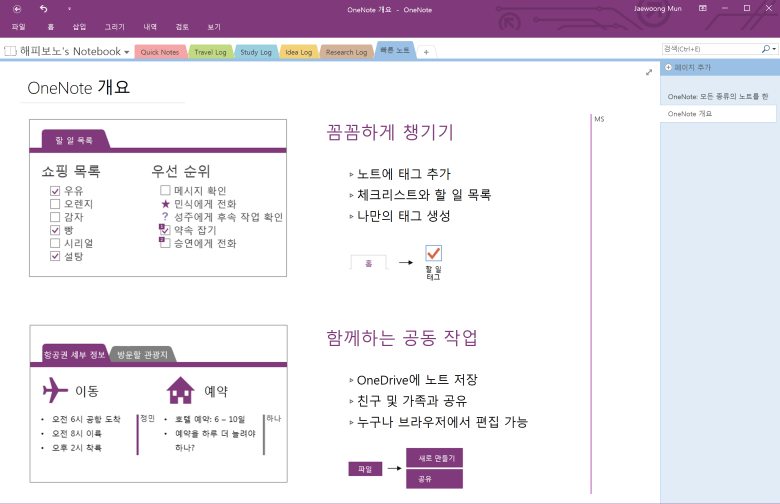Open the 검토 ribbon tab
The image size is (780, 504).
click(x=182, y=27)
